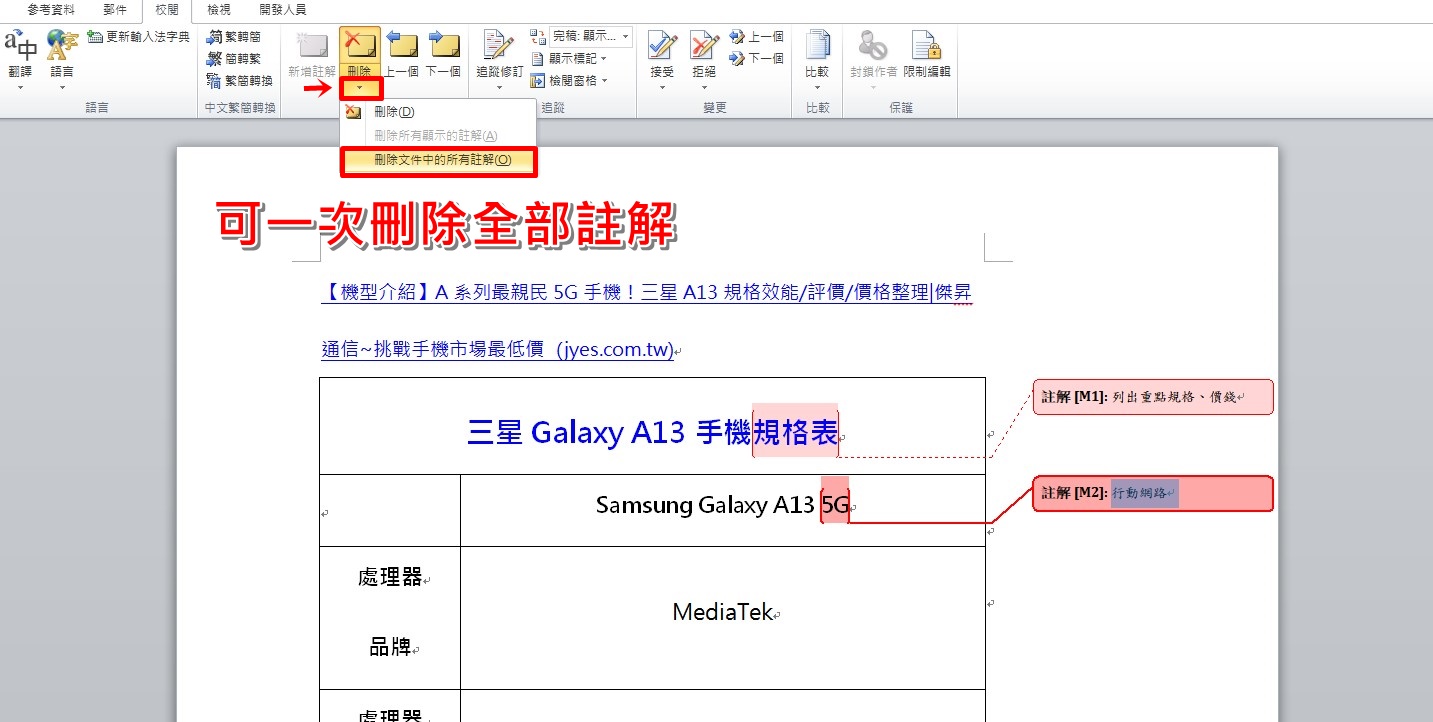Click the 新增註解 (New Comment) button
Screen dimensions: 1433x722
click(312, 55)
